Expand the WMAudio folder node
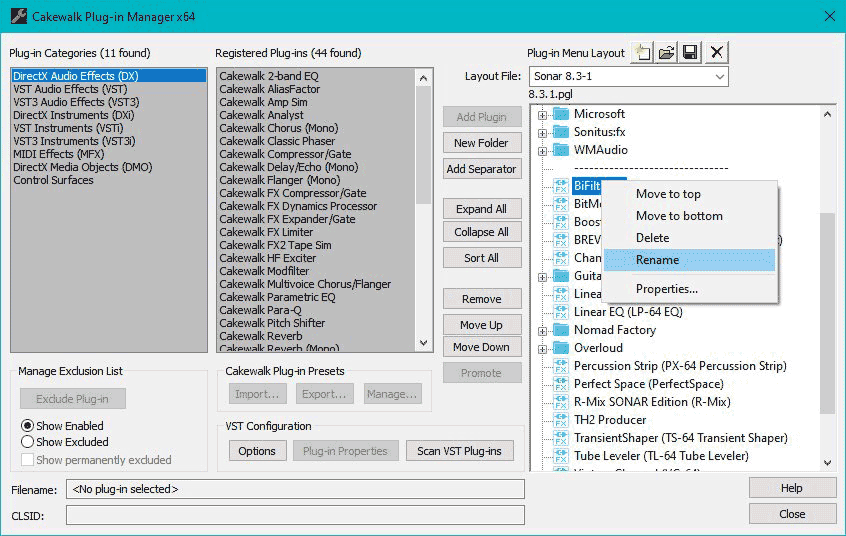Viewport: 846px width, 536px height. [543, 150]
